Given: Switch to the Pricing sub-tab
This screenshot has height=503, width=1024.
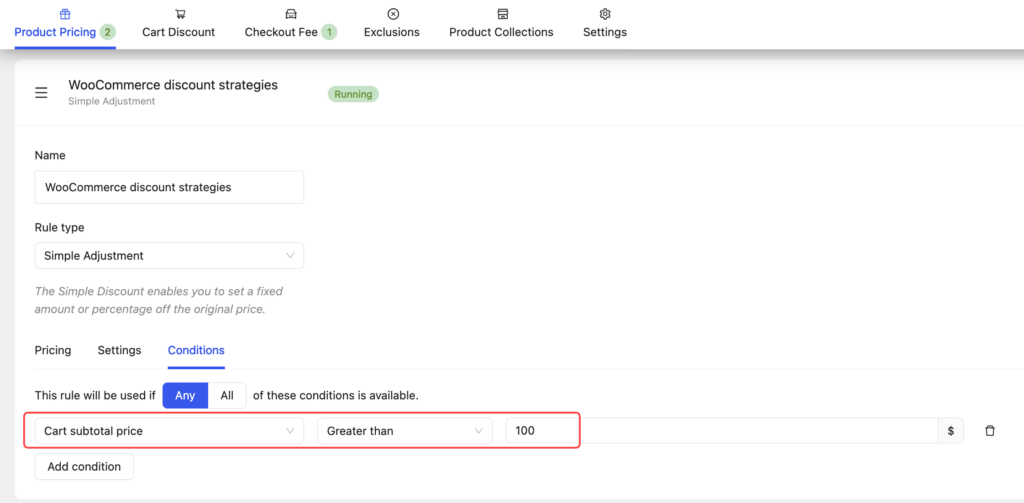Looking at the screenshot, I should coord(53,350).
